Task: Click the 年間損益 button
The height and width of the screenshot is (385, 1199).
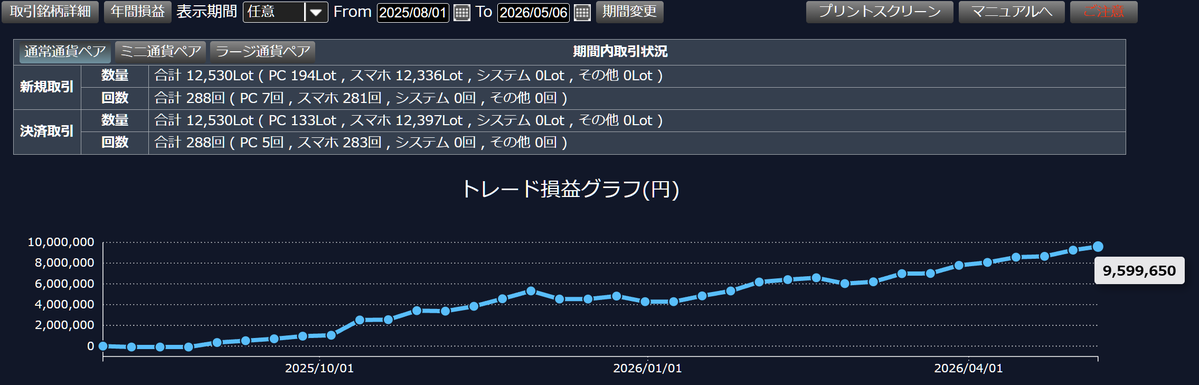Action: pyautogui.click(x=138, y=11)
